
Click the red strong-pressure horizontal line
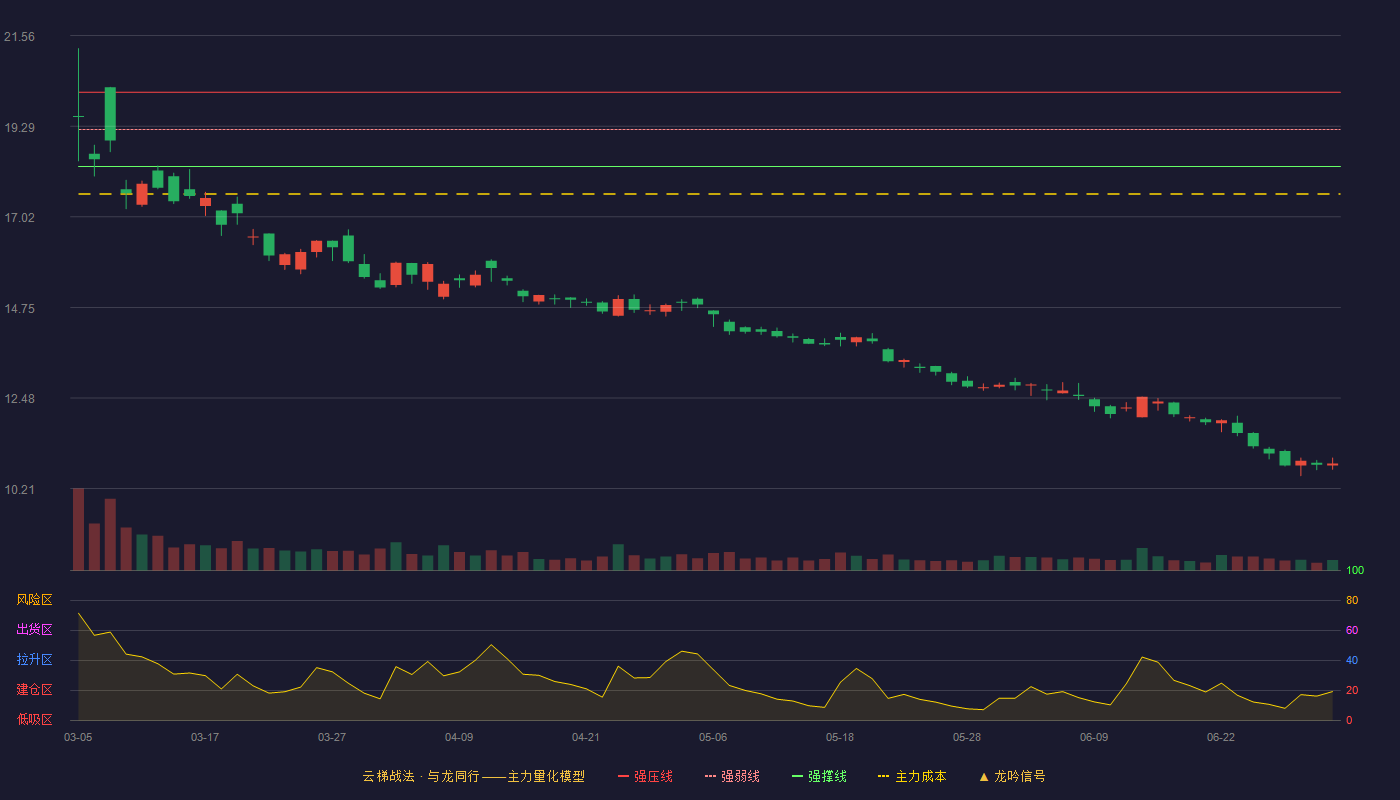click(x=709, y=92)
